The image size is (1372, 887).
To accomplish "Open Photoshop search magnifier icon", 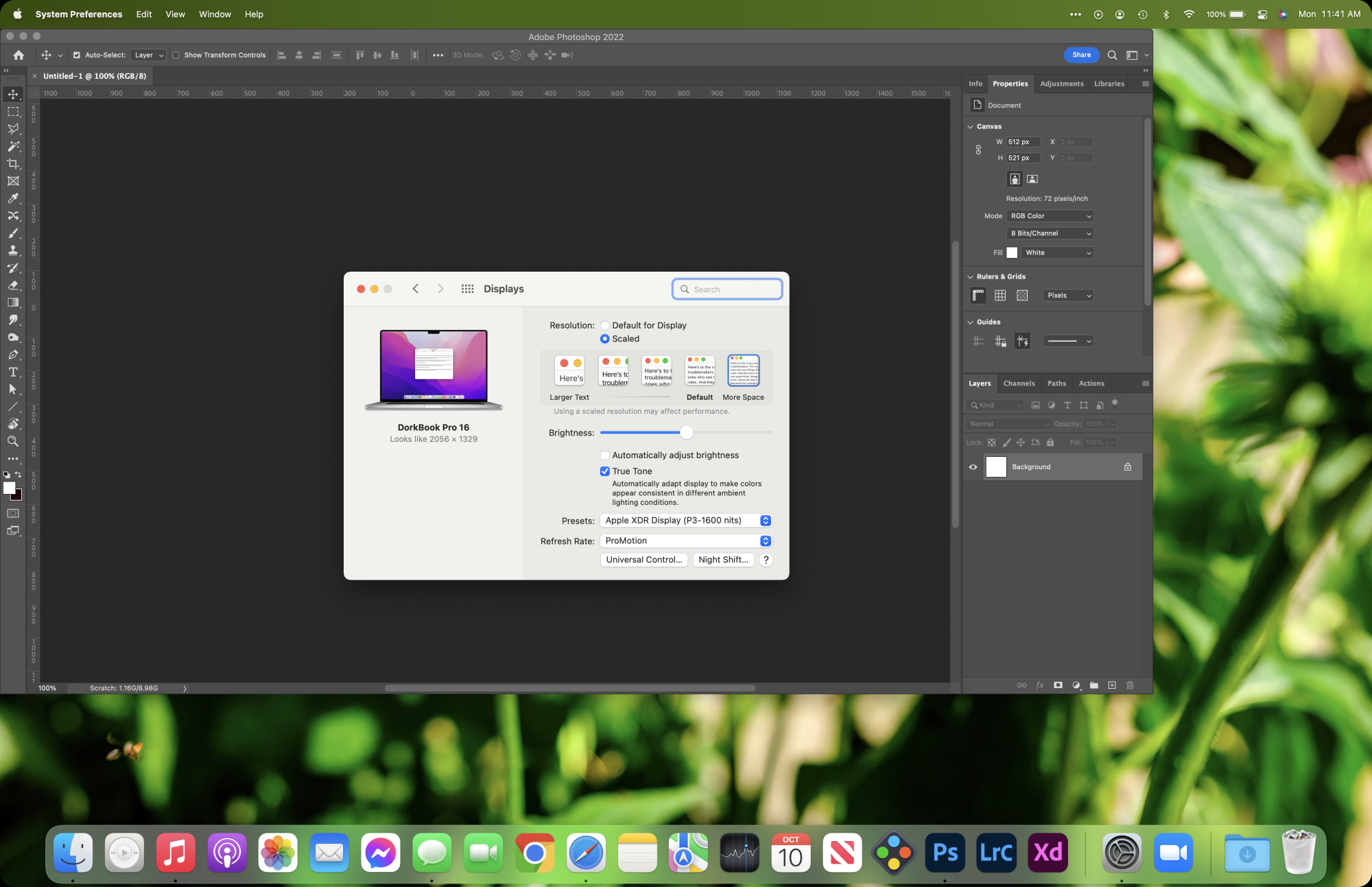I will 1112,55.
